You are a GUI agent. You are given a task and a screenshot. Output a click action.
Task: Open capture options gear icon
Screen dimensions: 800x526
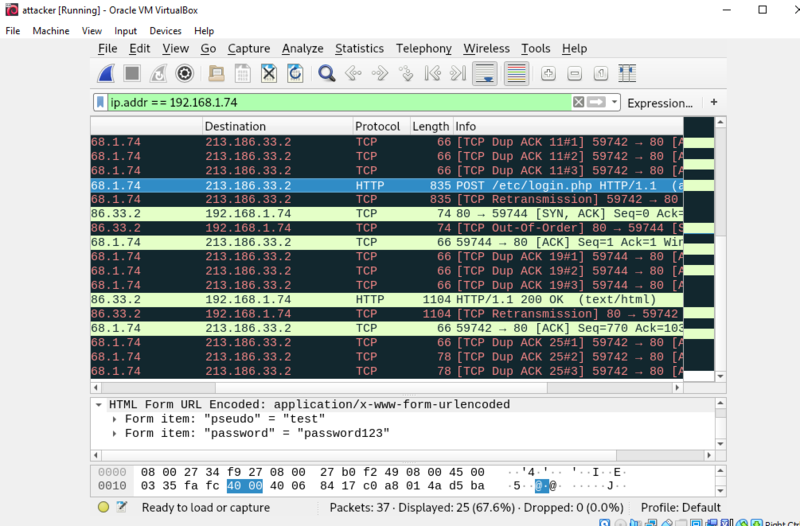click(x=184, y=73)
